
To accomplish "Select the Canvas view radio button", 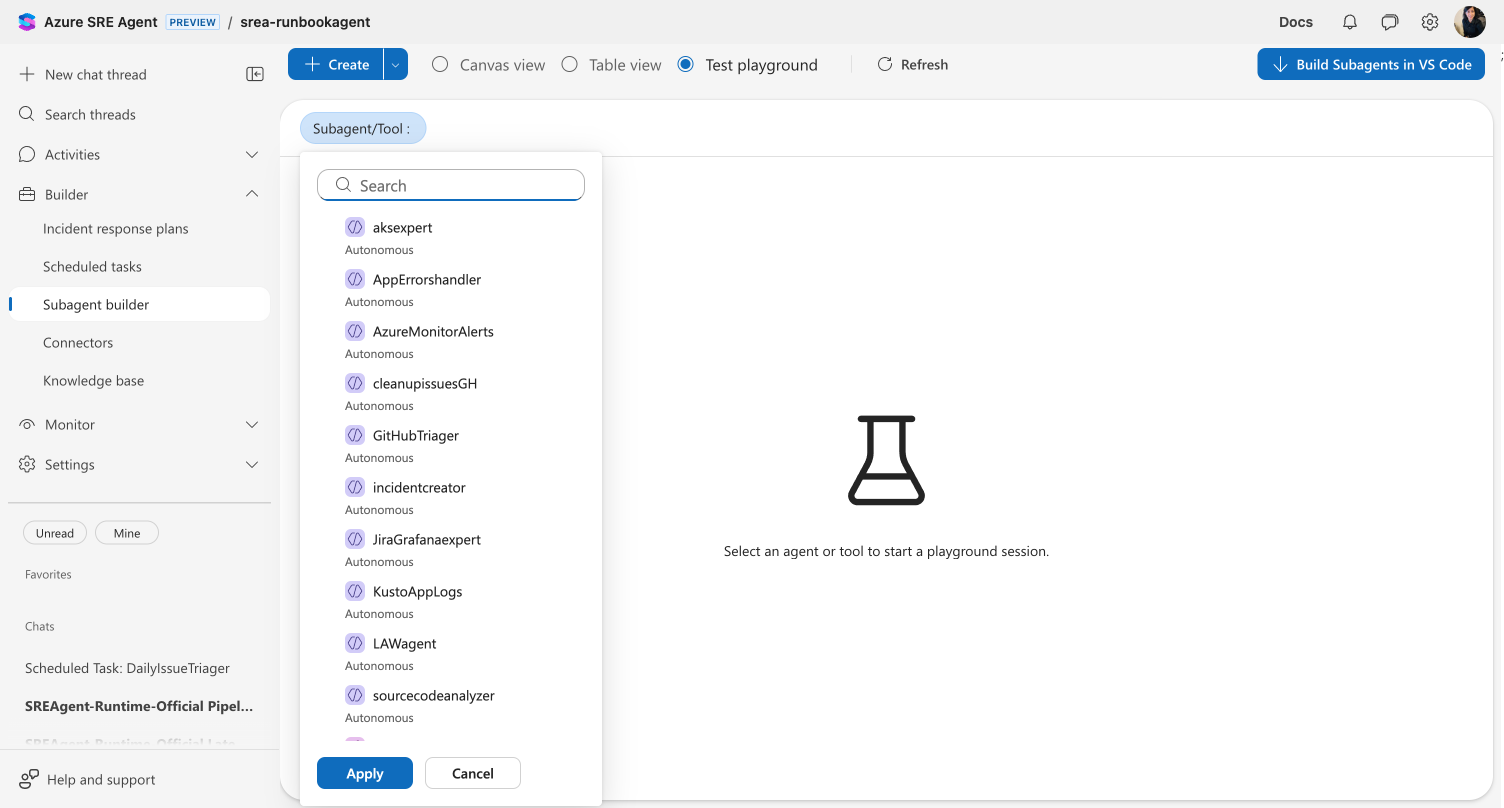I will (x=440, y=64).
